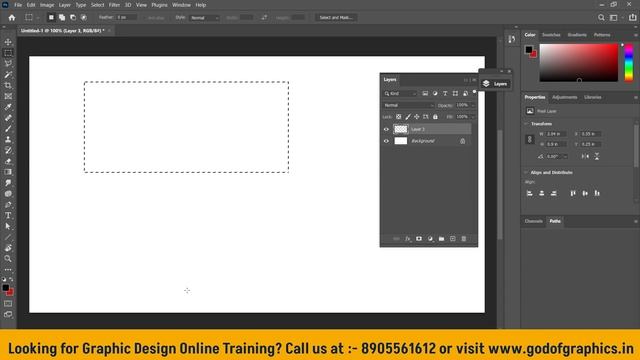Collapse the Align and Distribute section
Viewport: 640px width, 360px height.
(x=526, y=173)
